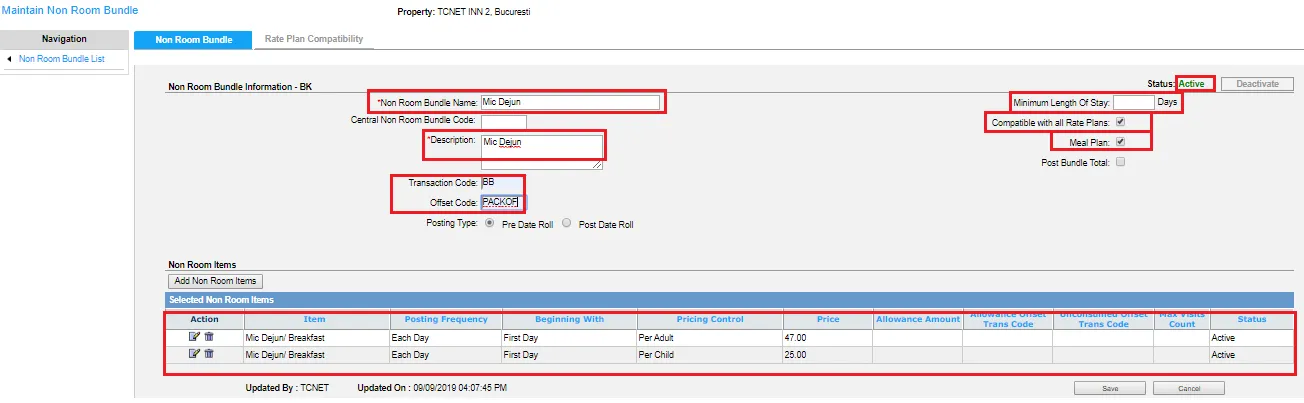Click the Active status text in header

point(1192,84)
